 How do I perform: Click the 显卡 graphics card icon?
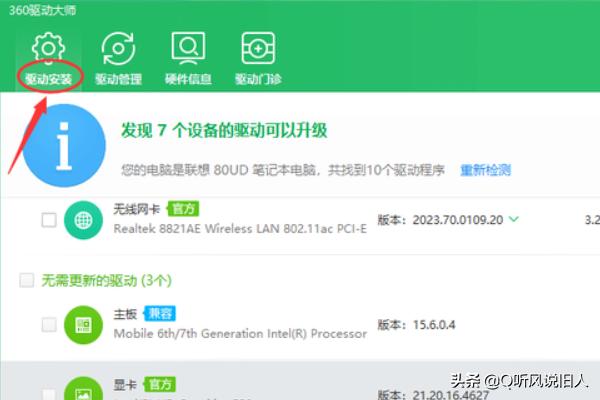pyautogui.click(x=83, y=389)
